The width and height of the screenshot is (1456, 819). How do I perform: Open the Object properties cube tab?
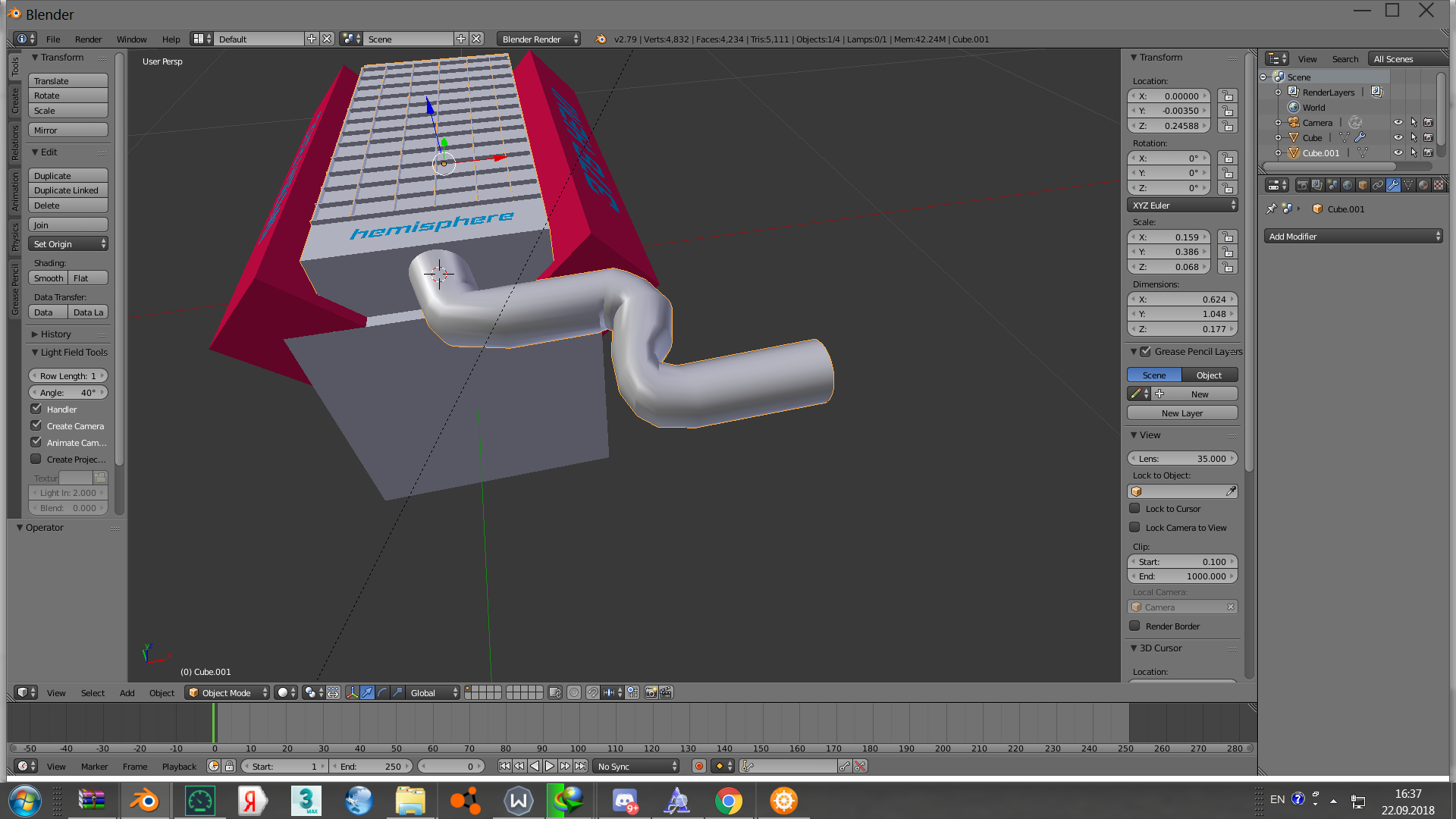pyautogui.click(x=1363, y=185)
